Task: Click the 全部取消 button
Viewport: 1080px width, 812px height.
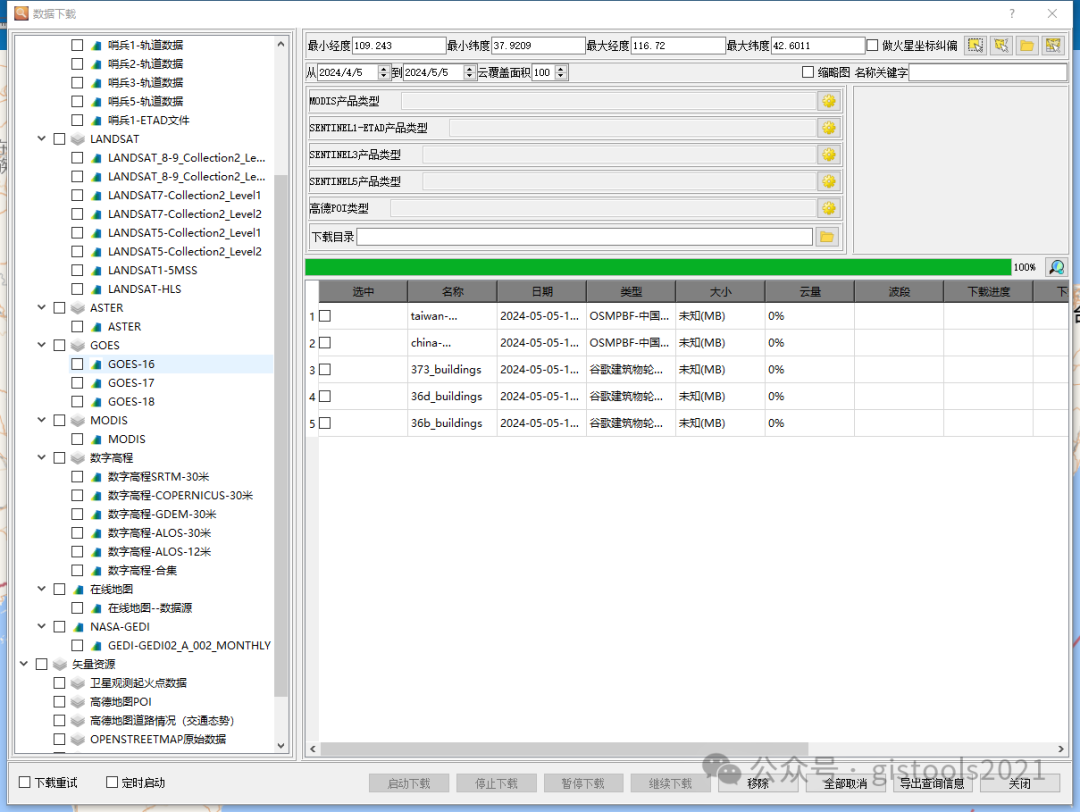Action: [x=845, y=784]
